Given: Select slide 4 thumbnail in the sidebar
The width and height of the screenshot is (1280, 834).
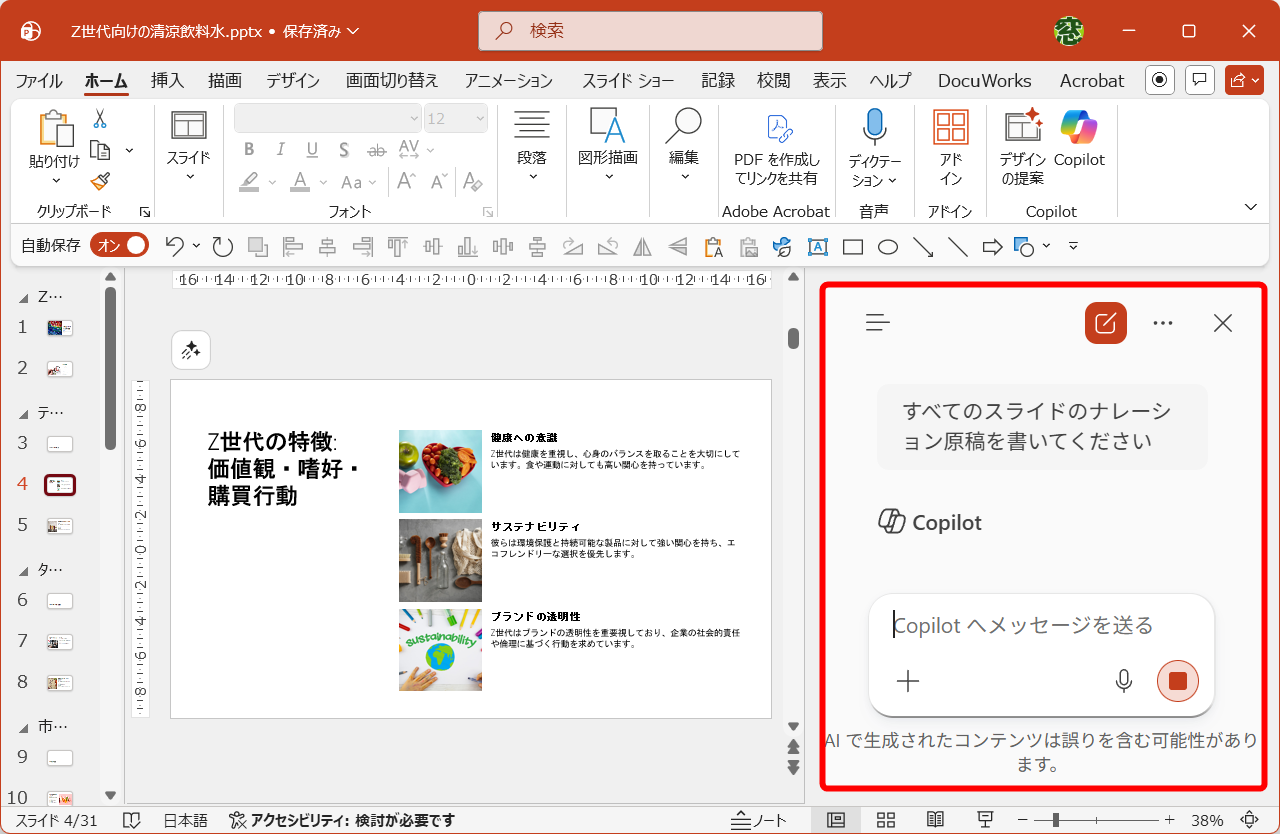Looking at the screenshot, I should (59, 484).
